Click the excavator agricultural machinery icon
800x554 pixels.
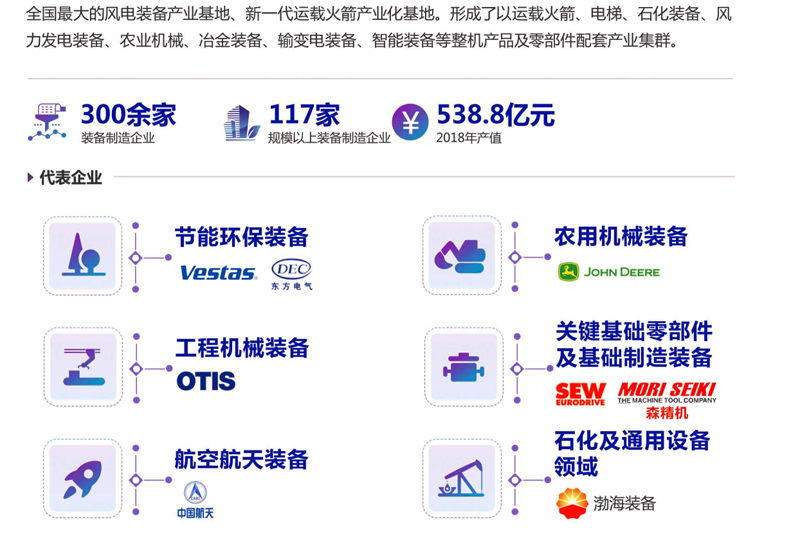[x=461, y=257]
